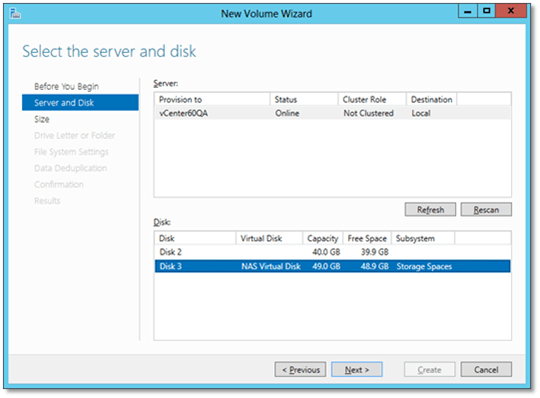Minimize the New Volume Wizard window
The image size is (540, 398).
tap(468, 11)
